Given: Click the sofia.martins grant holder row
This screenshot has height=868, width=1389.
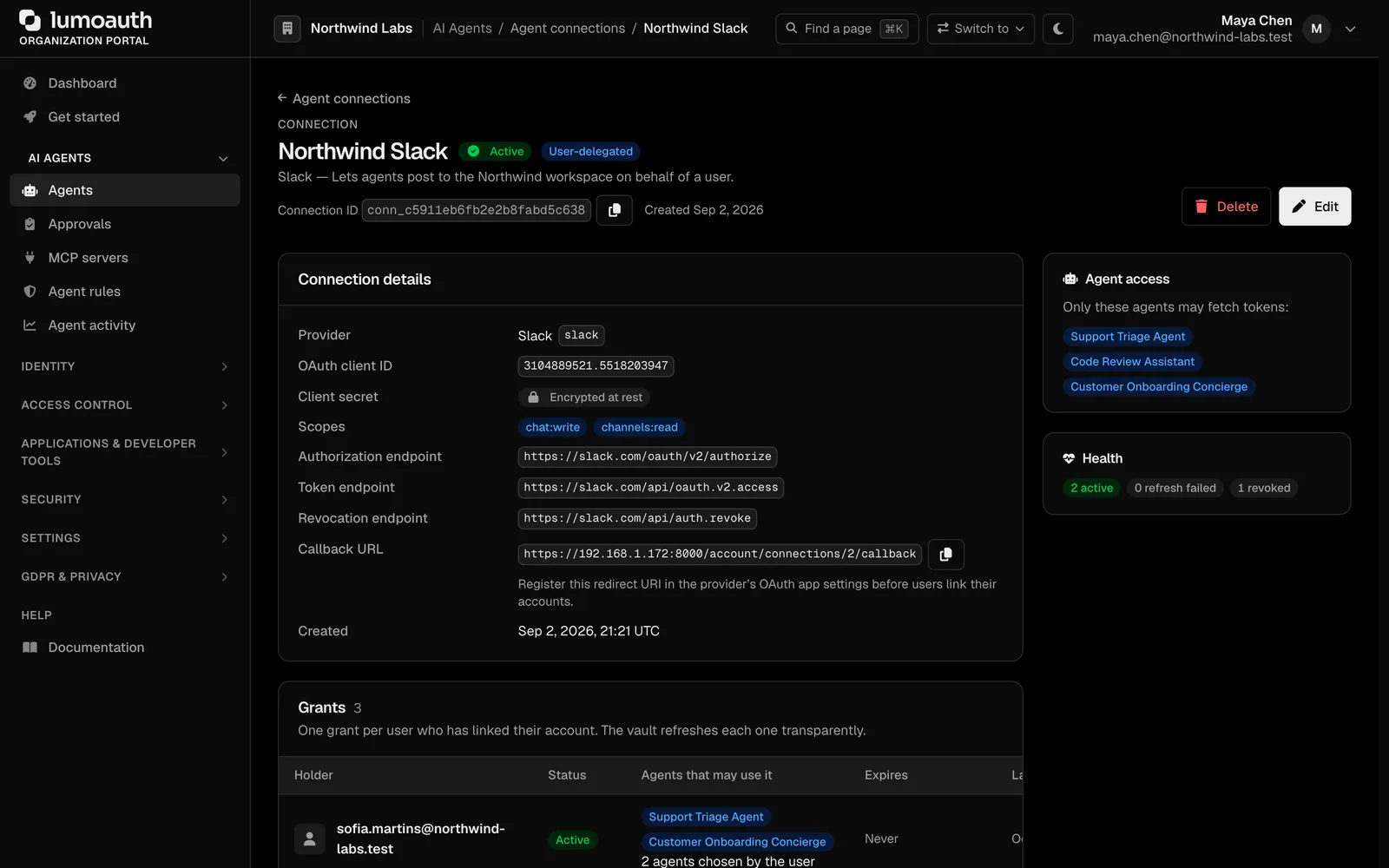Looking at the screenshot, I should point(650,839).
